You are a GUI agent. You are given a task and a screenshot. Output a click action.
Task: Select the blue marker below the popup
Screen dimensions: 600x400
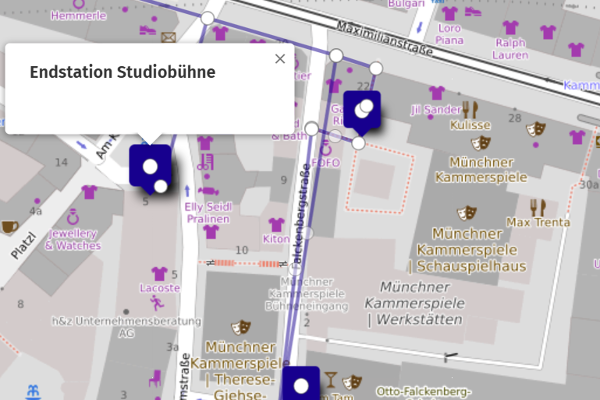click(x=150, y=169)
